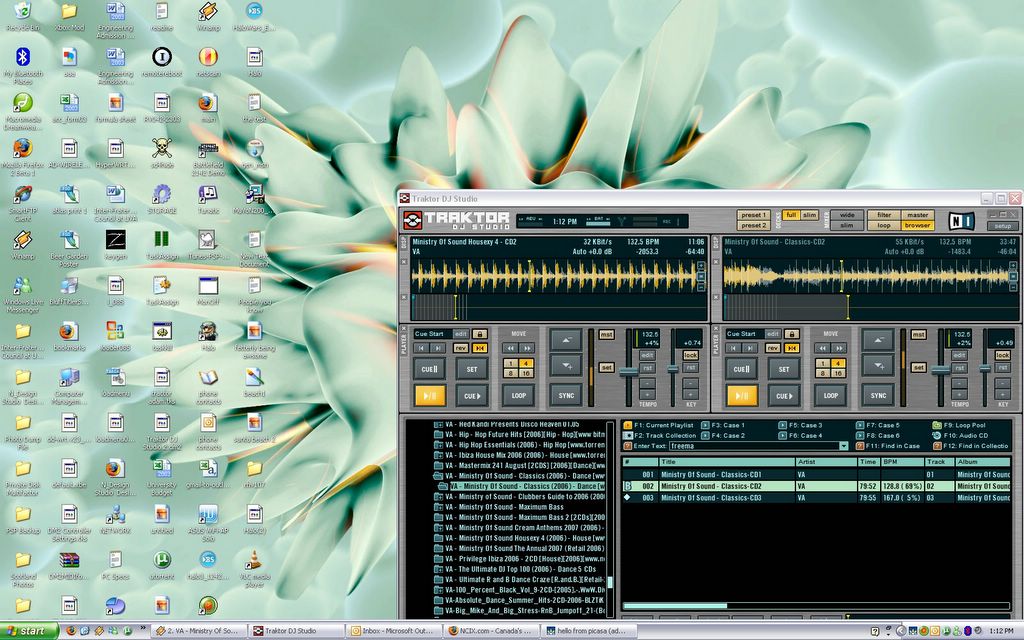Toggle the filter panel button
The height and width of the screenshot is (640, 1024).
point(884,215)
